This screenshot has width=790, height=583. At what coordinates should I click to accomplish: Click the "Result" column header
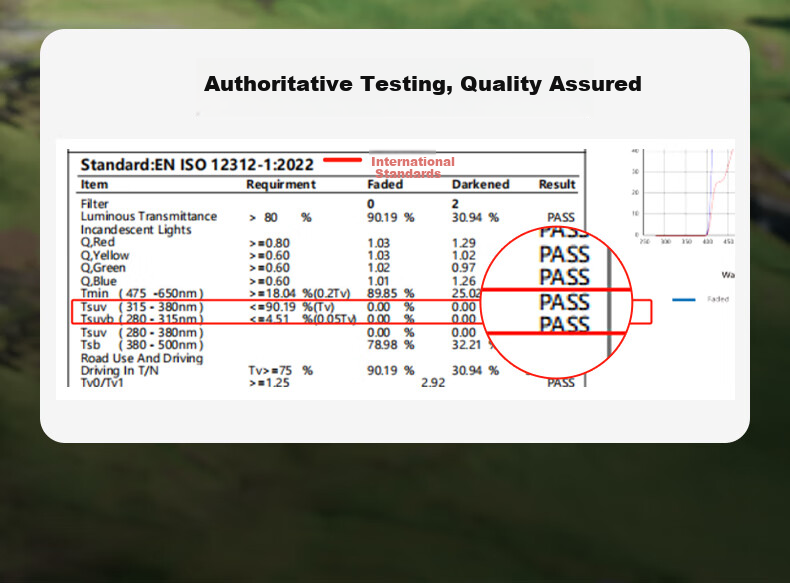[x=557, y=184]
